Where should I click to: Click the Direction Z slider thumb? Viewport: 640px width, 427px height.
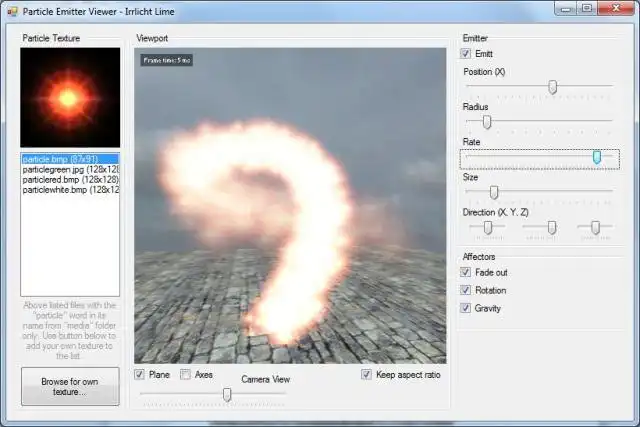[596, 228]
